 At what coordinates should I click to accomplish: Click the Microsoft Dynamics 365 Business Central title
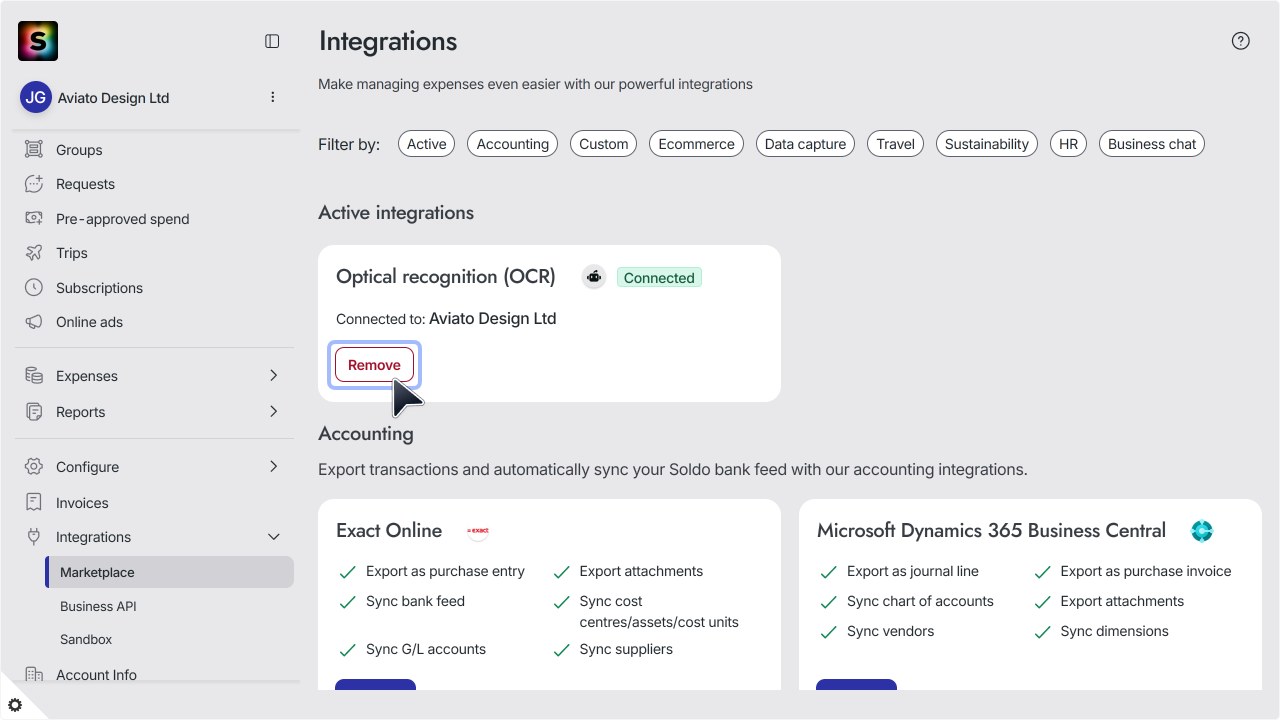coord(991,531)
